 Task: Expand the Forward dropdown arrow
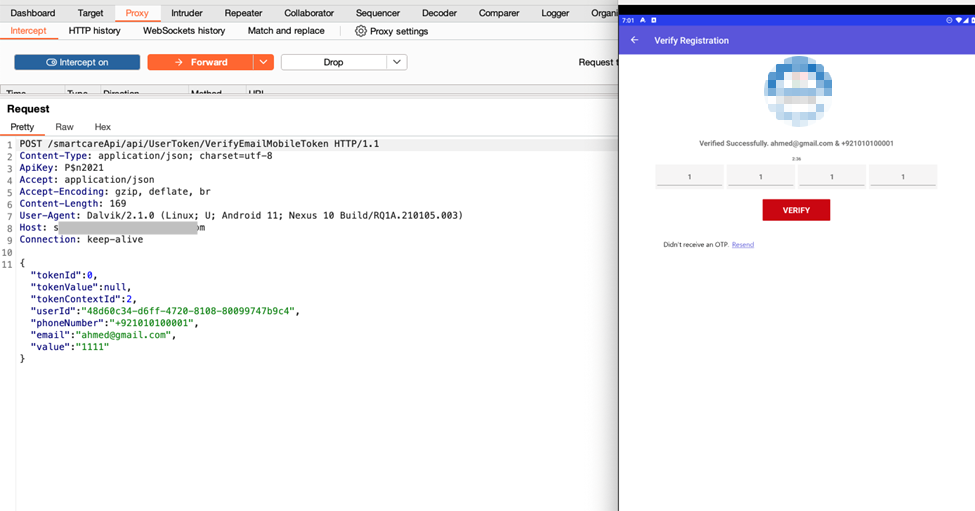[x=264, y=62]
